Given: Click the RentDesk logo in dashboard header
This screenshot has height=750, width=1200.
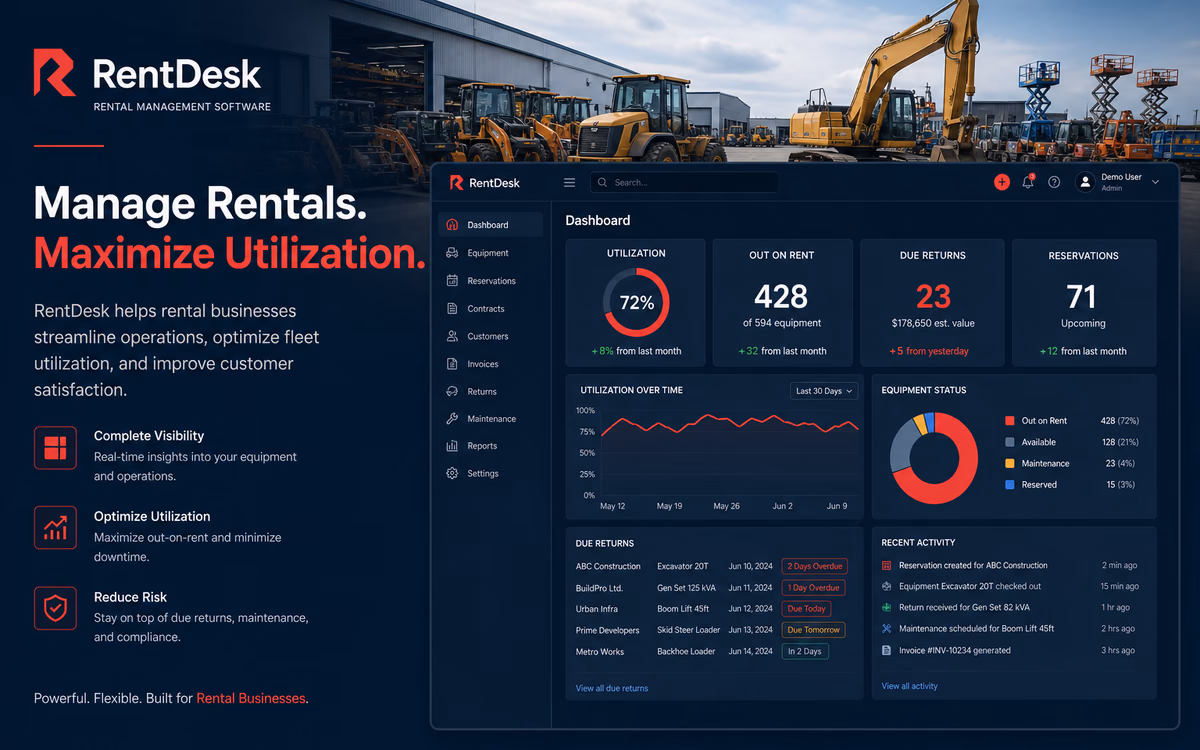Looking at the screenshot, I should click(x=485, y=182).
